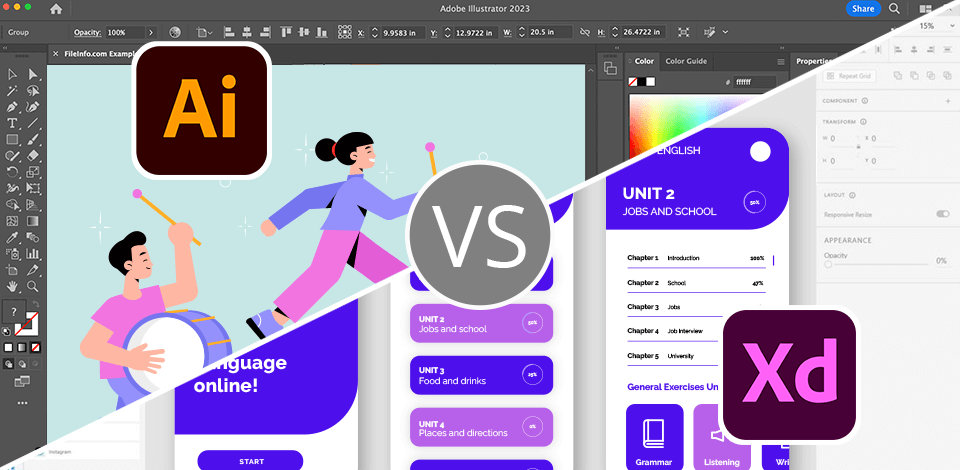Viewport: 960px width, 470px height.
Task: Click the XD Appearance opacity slider handle
Action: tap(828, 264)
